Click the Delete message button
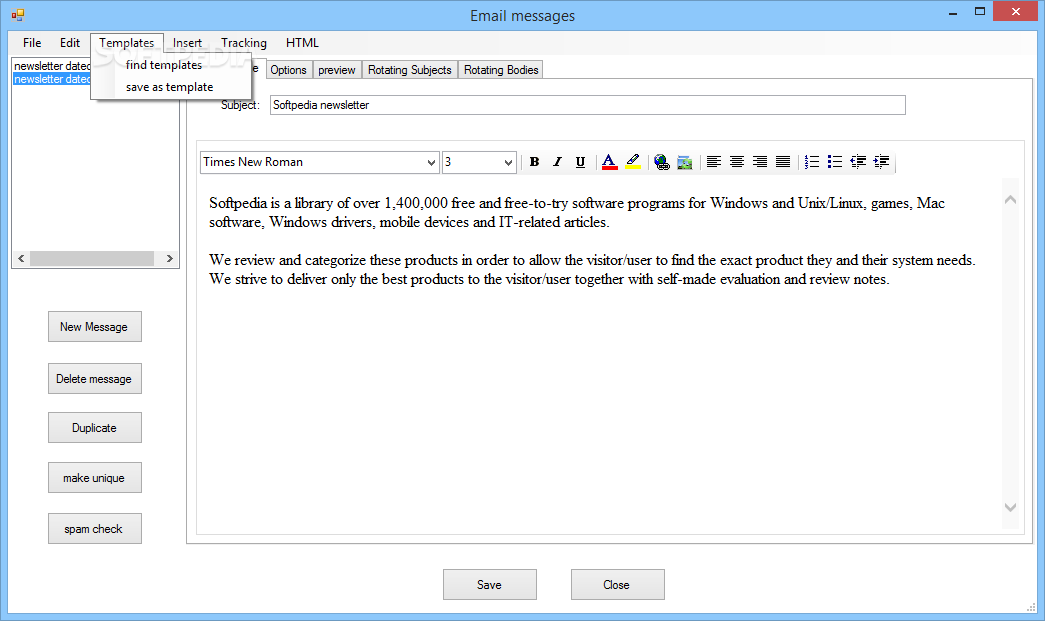Screen dimensions: 1045x621 (95, 378)
